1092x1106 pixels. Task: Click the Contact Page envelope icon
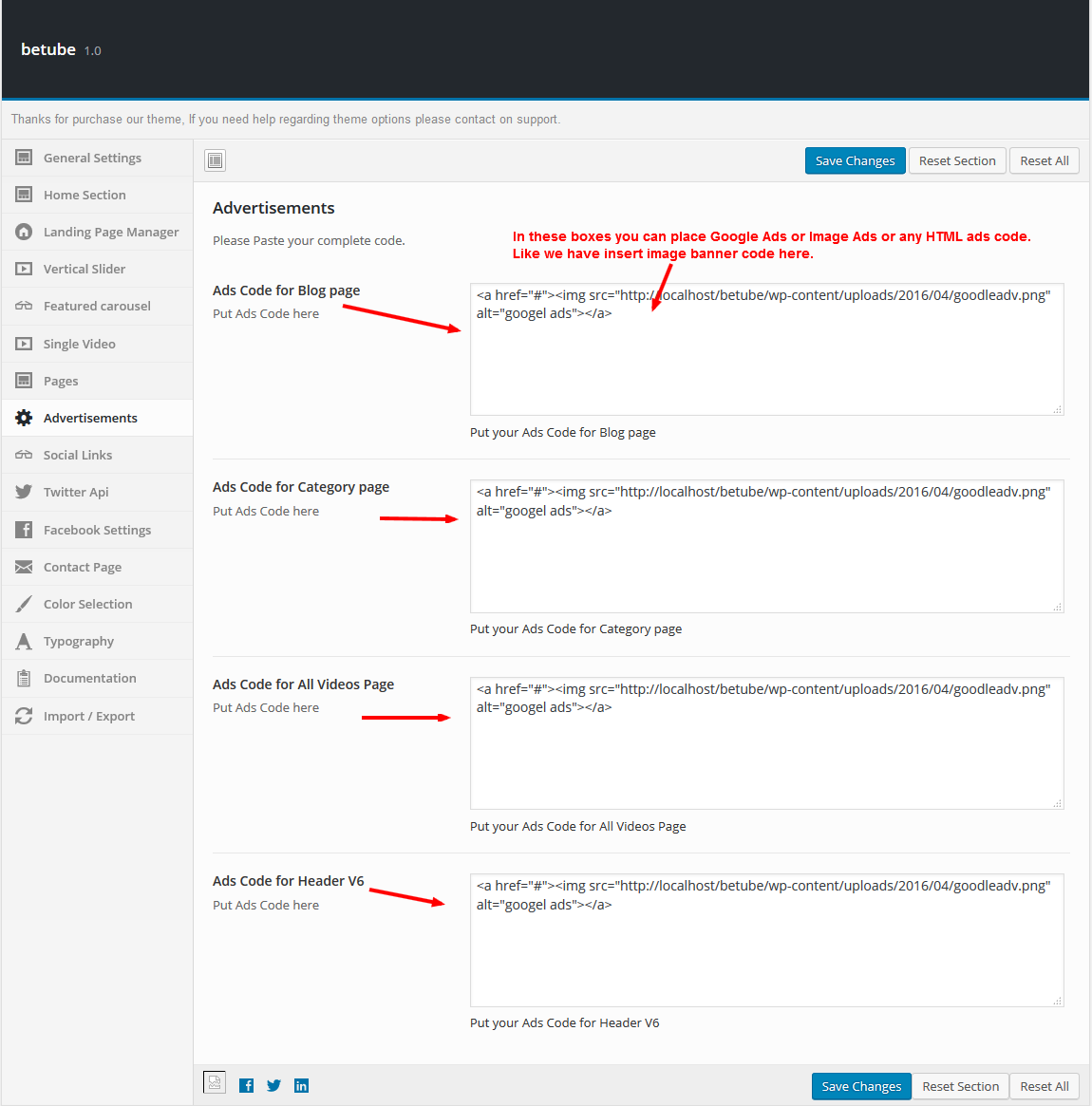pyautogui.click(x=23, y=567)
